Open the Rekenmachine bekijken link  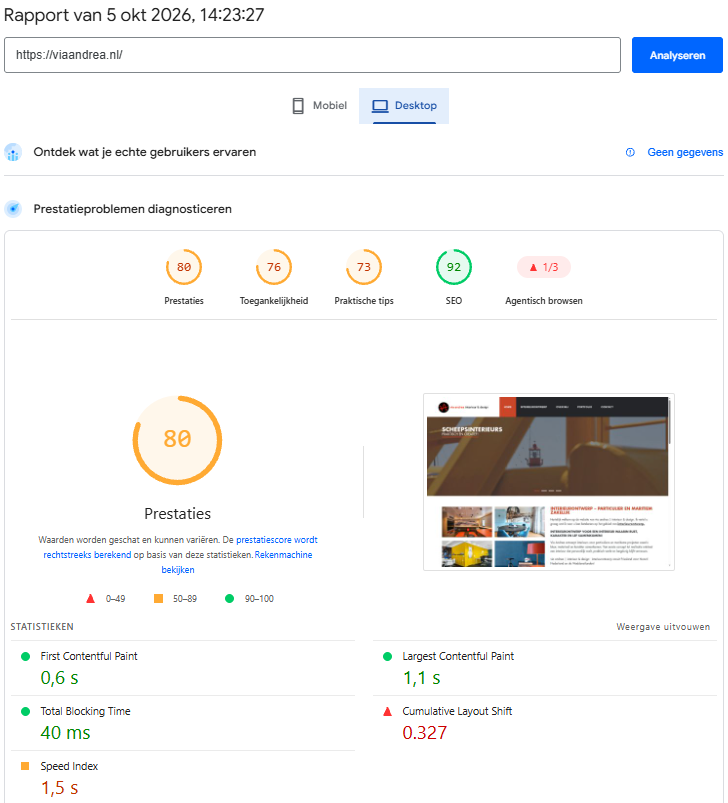[x=237, y=562]
